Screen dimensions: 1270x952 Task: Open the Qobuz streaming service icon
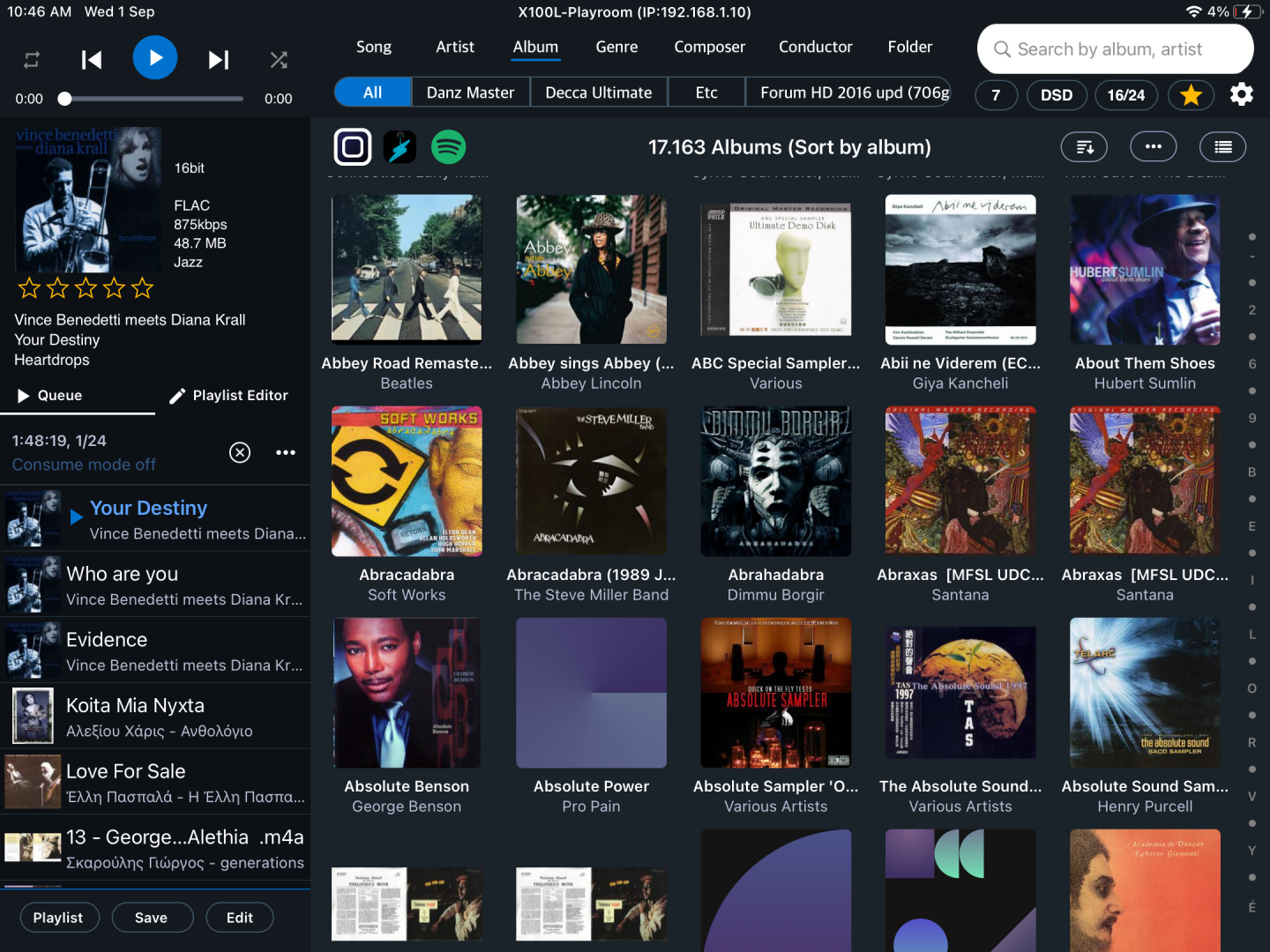pos(353,147)
